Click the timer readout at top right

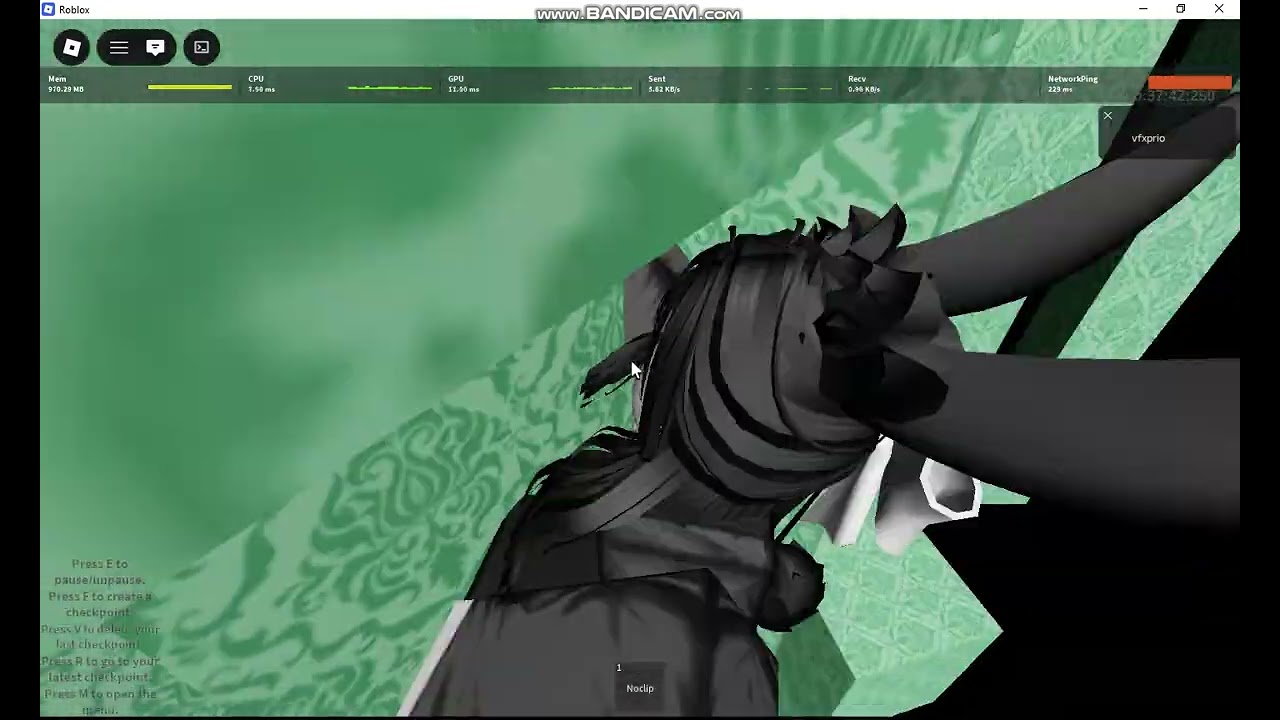pos(1177,96)
